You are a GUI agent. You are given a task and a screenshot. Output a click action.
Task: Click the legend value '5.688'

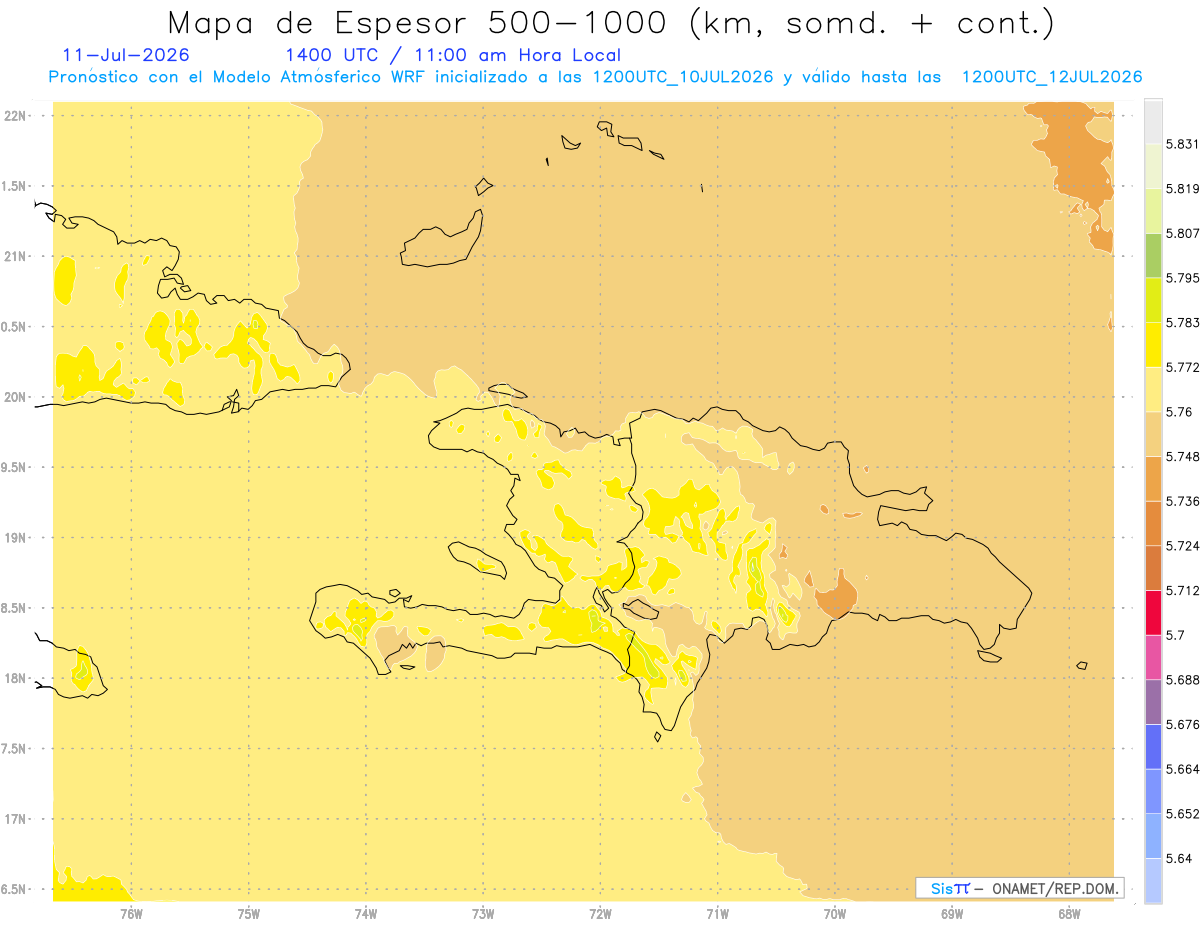point(1182,680)
